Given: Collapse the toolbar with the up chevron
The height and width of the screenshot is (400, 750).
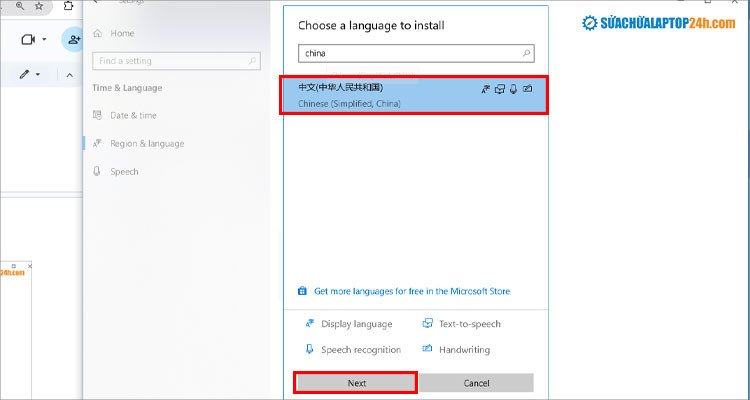Looking at the screenshot, I should click(70, 75).
